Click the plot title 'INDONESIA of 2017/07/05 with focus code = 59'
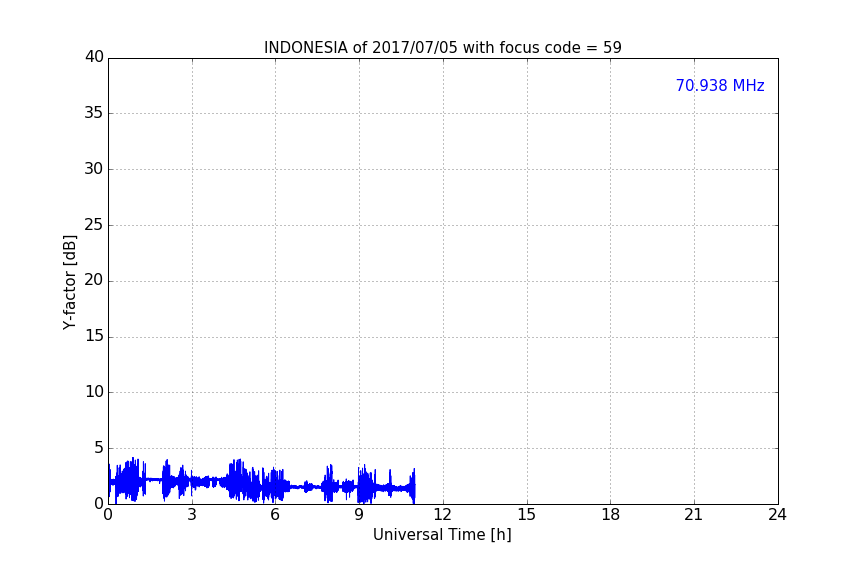Viewport: 864px width, 576px height. pyautogui.click(x=442, y=47)
